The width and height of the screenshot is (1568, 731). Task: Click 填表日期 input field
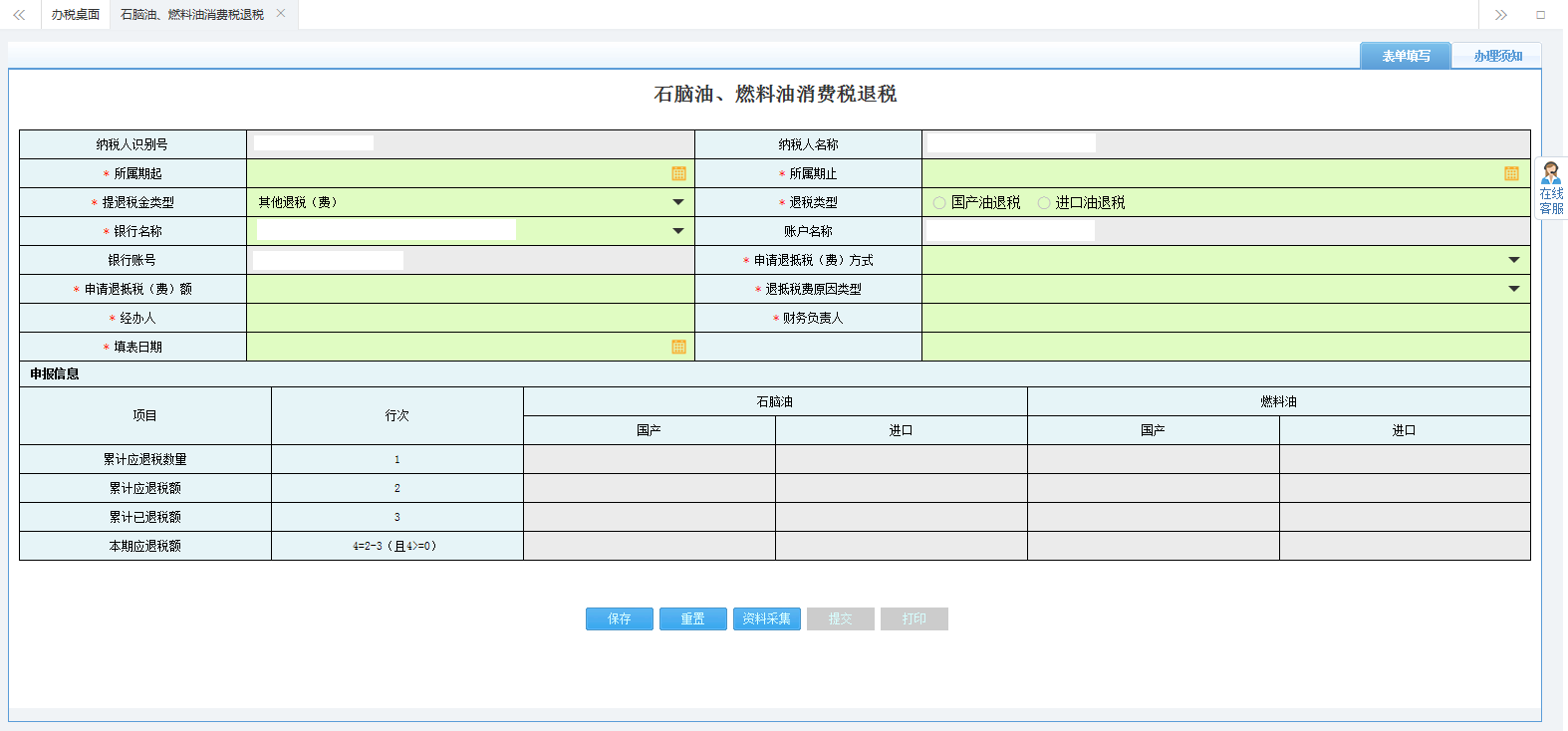pos(470,347)
